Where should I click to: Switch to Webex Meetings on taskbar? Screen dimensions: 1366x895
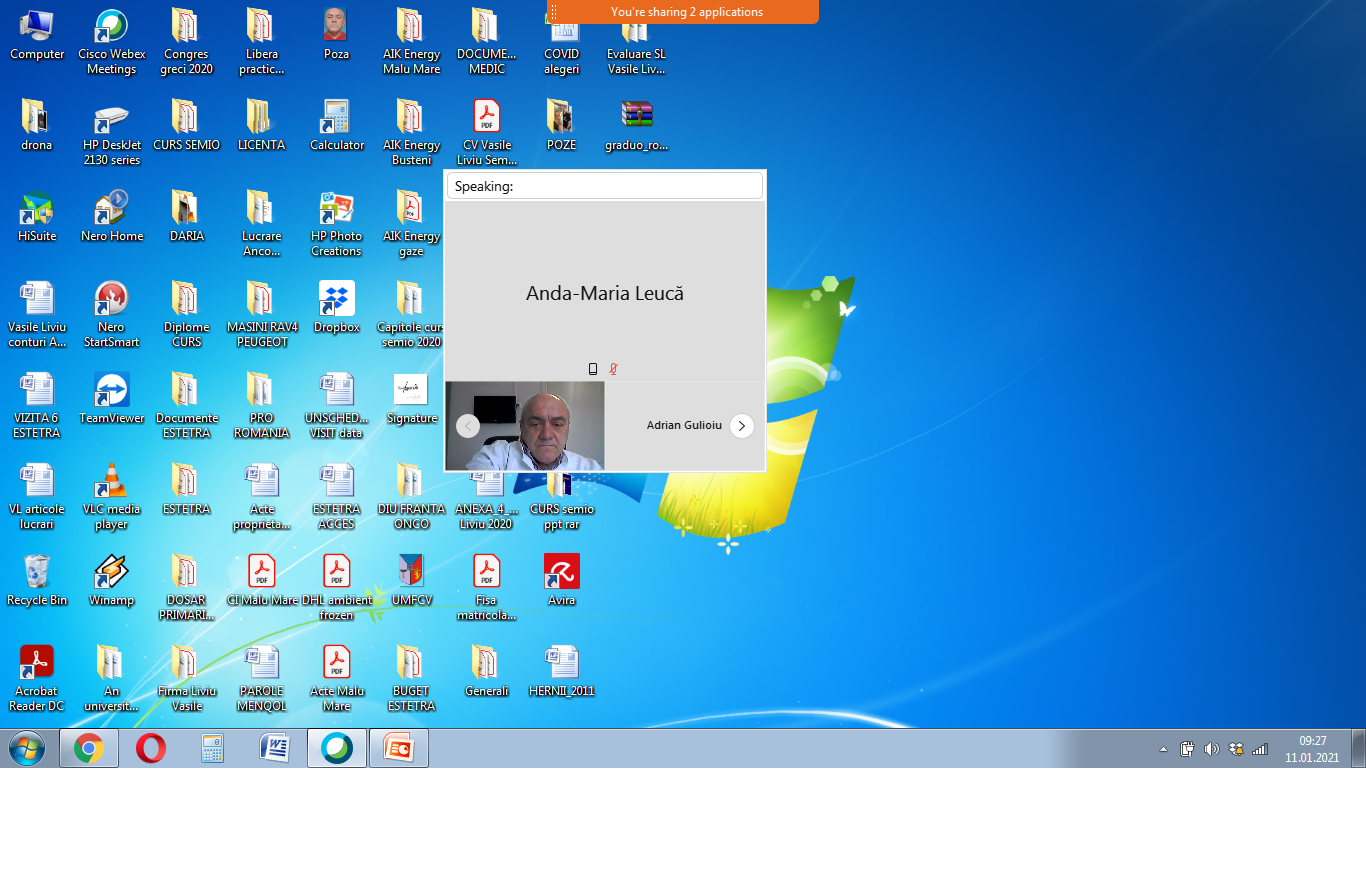click(337, 748)
